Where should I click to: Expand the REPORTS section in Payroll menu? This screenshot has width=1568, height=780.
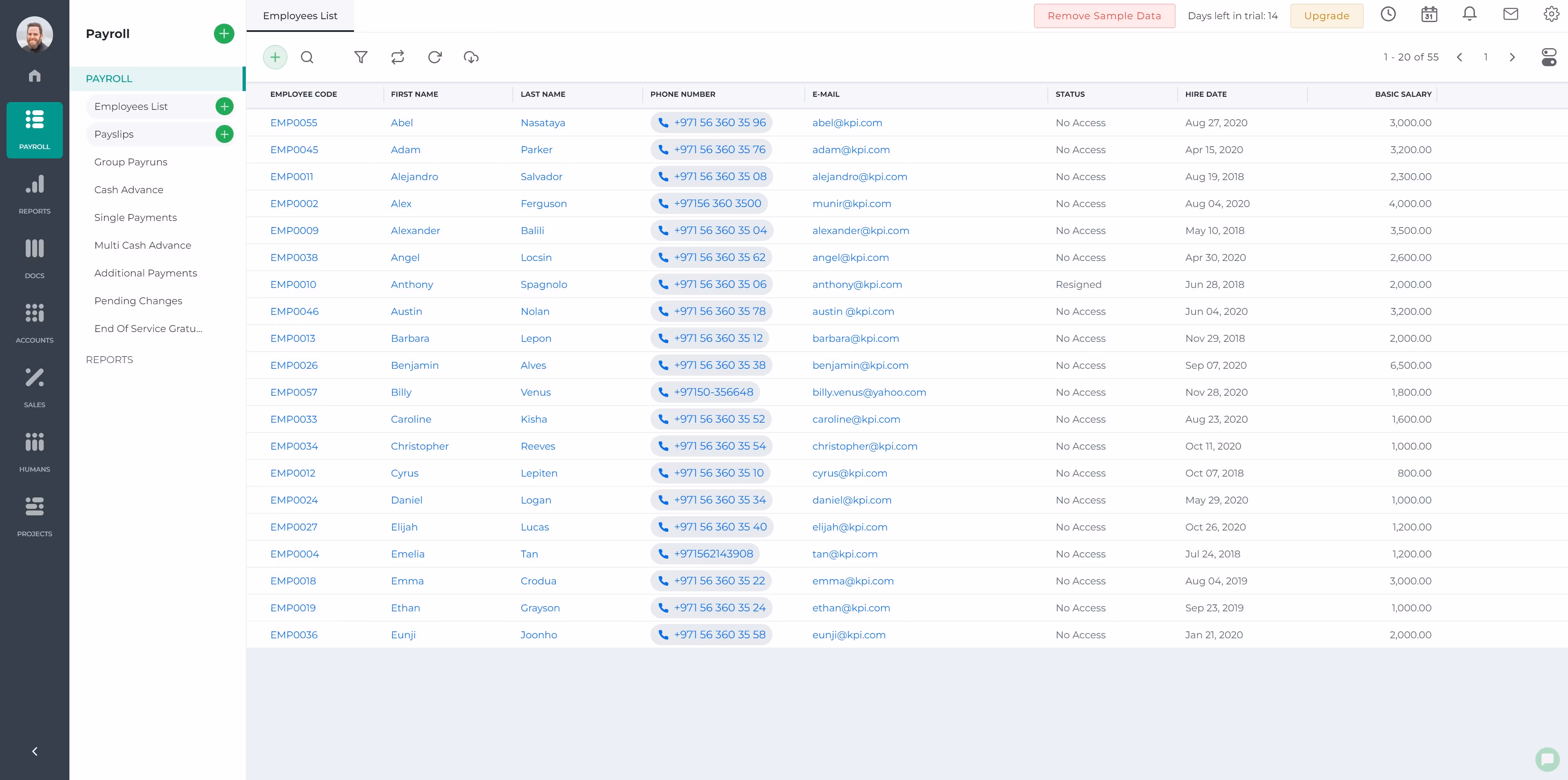tap(109, 360)
